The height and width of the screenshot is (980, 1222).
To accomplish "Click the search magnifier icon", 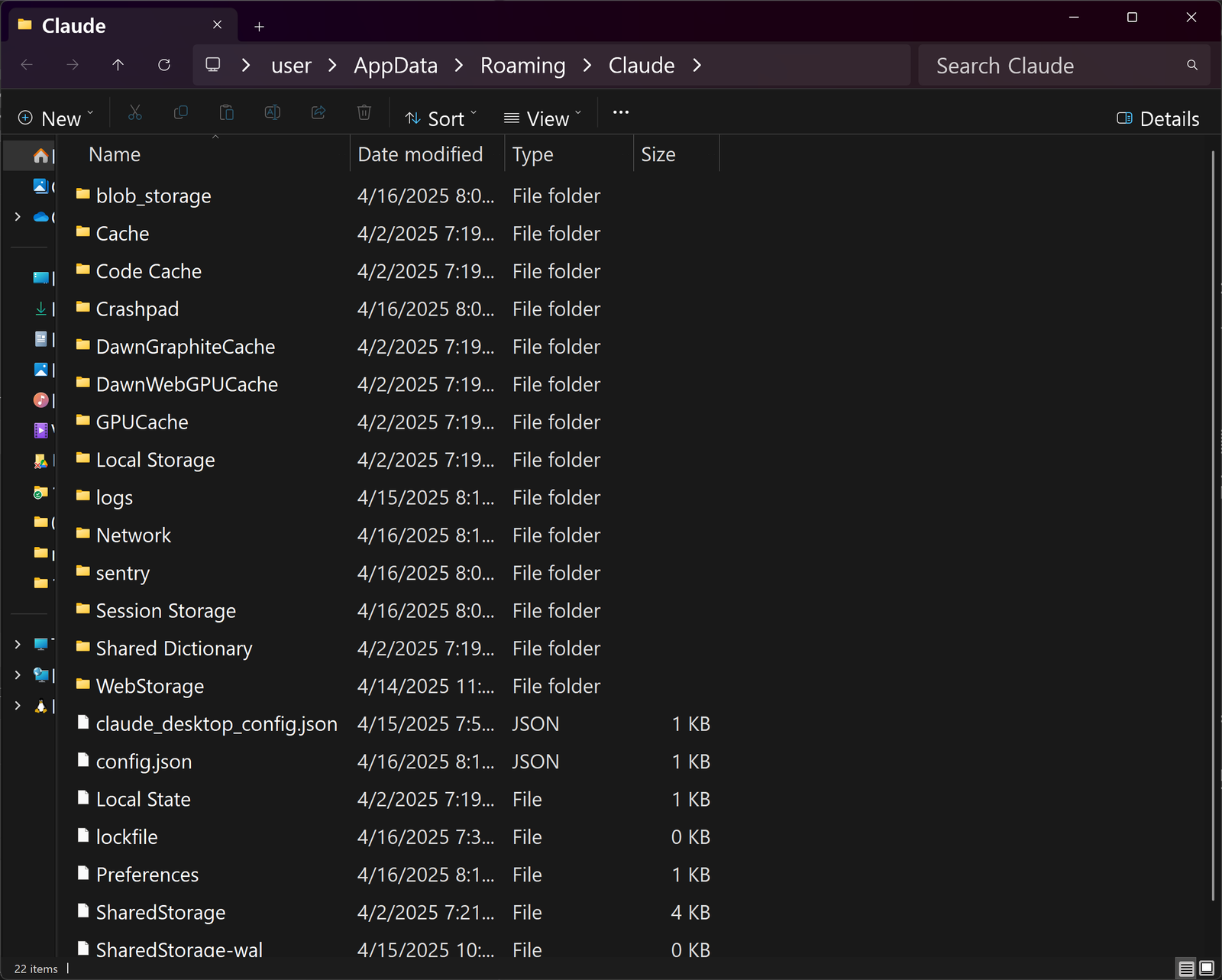I will (1192, 65).
